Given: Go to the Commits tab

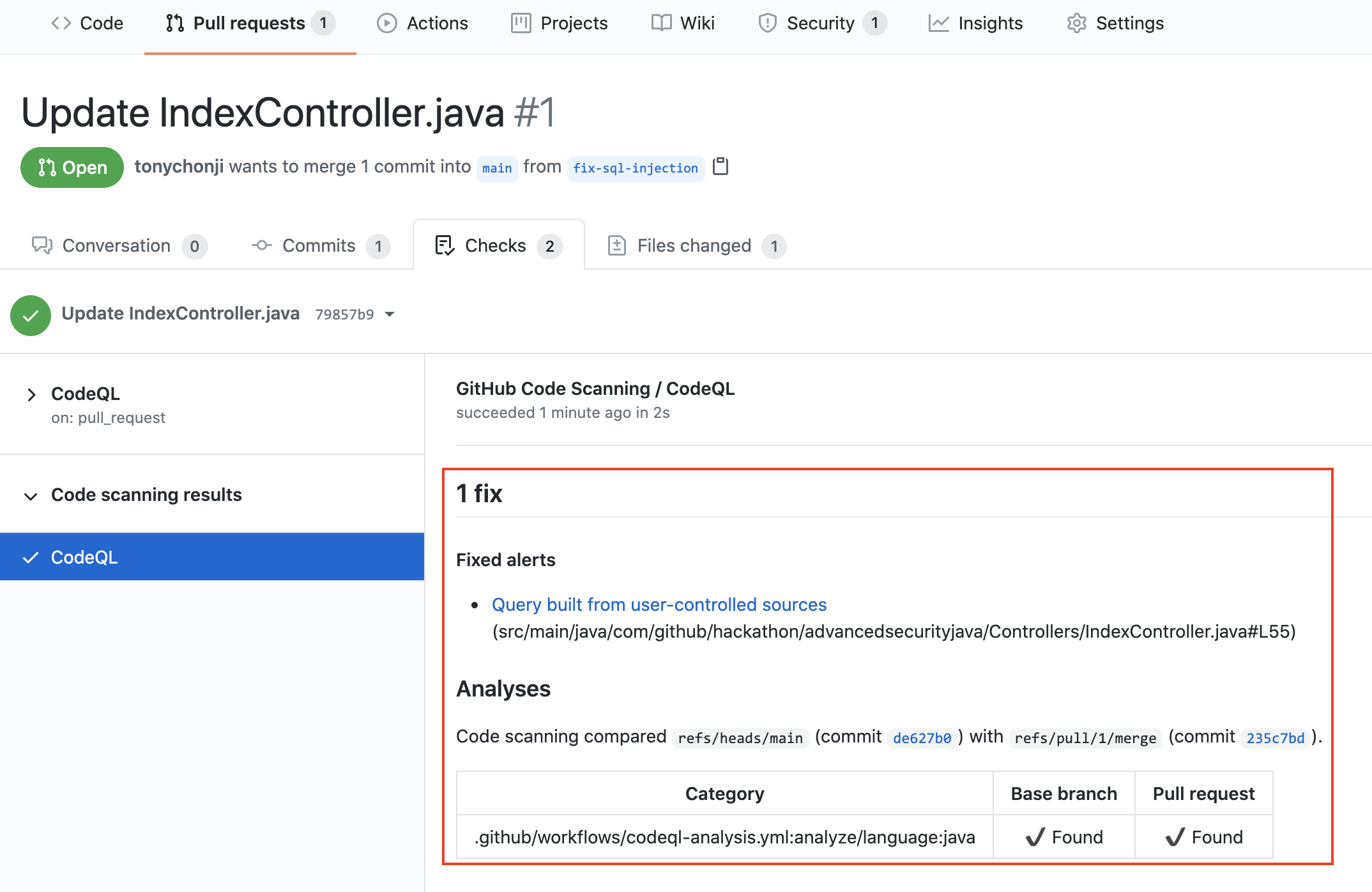Looking at the screenshot, I should coord(319,246).
